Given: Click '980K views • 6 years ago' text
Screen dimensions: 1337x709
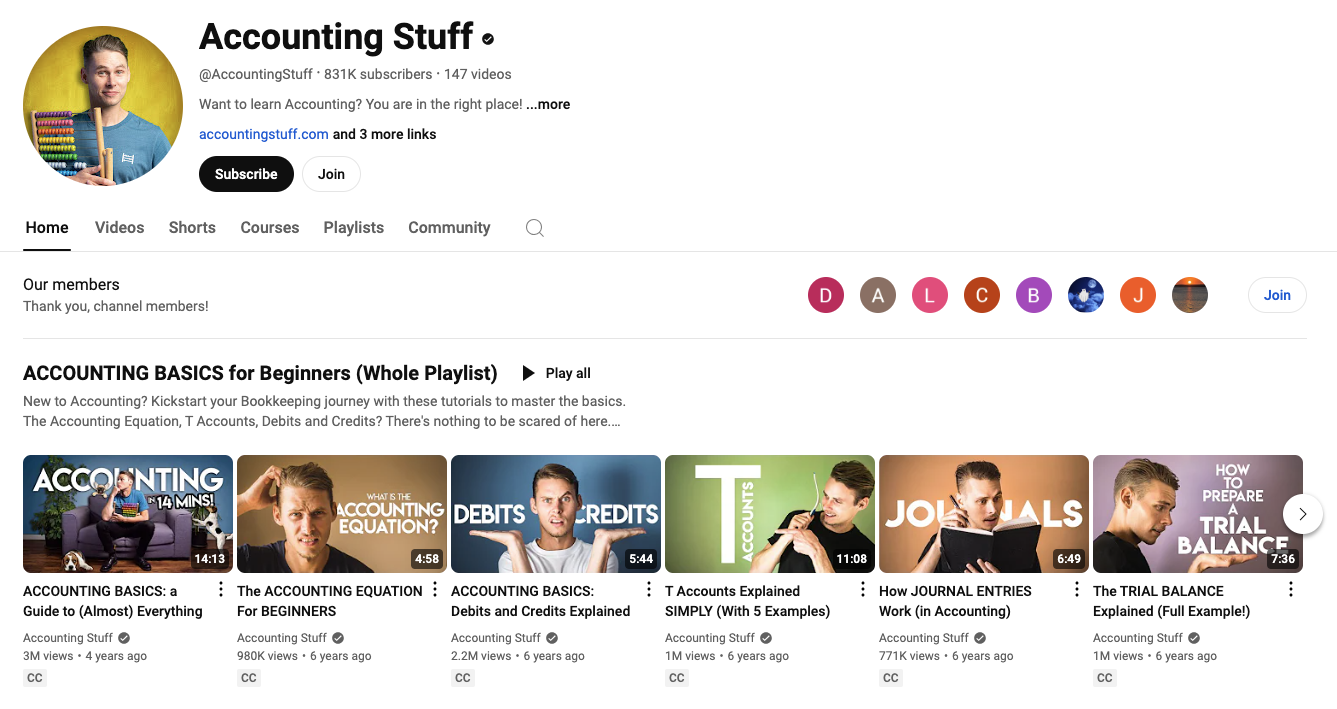Looking at the screenshot, I should click(304, 656).
